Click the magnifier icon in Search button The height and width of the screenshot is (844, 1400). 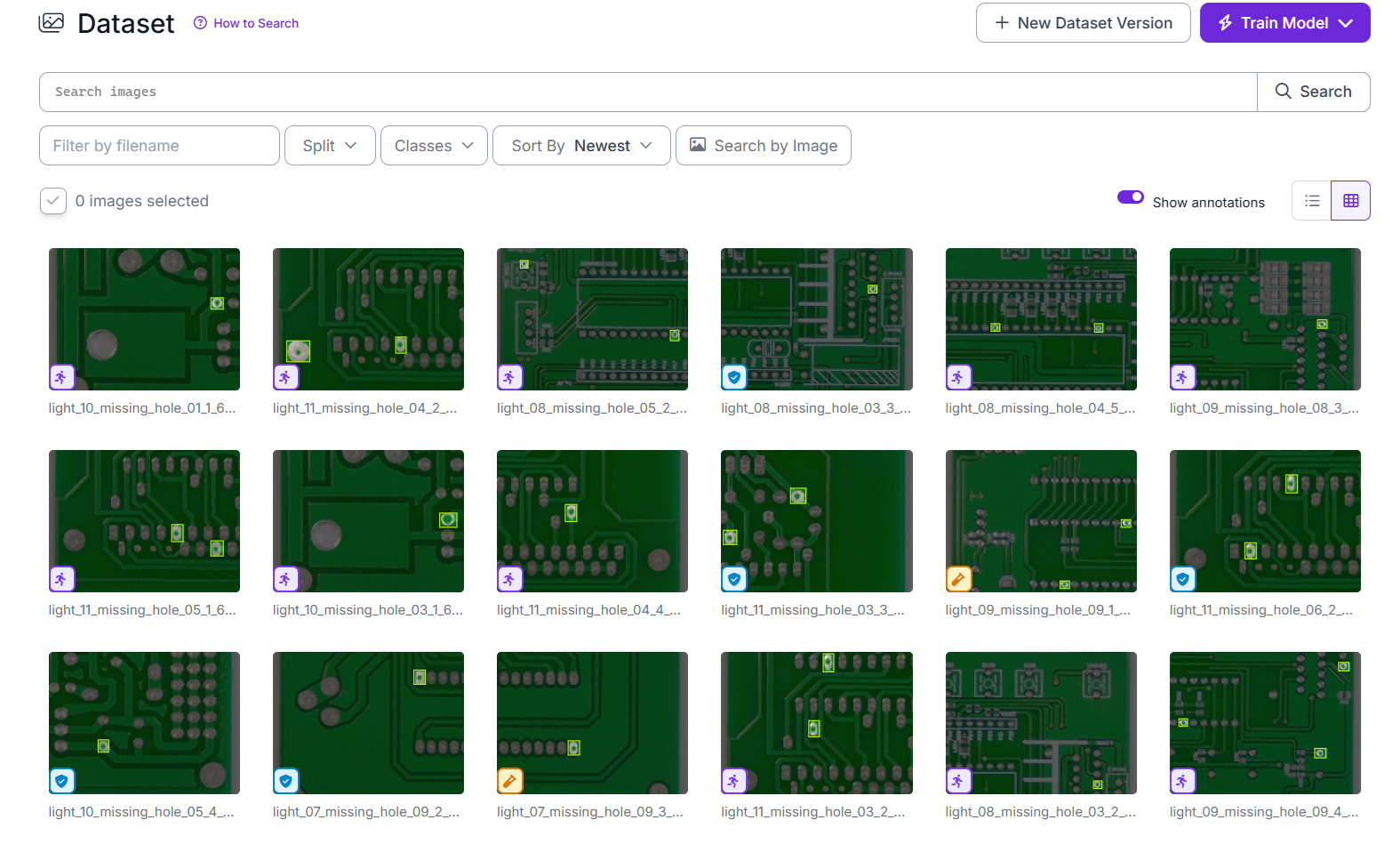coord(1283,92)
